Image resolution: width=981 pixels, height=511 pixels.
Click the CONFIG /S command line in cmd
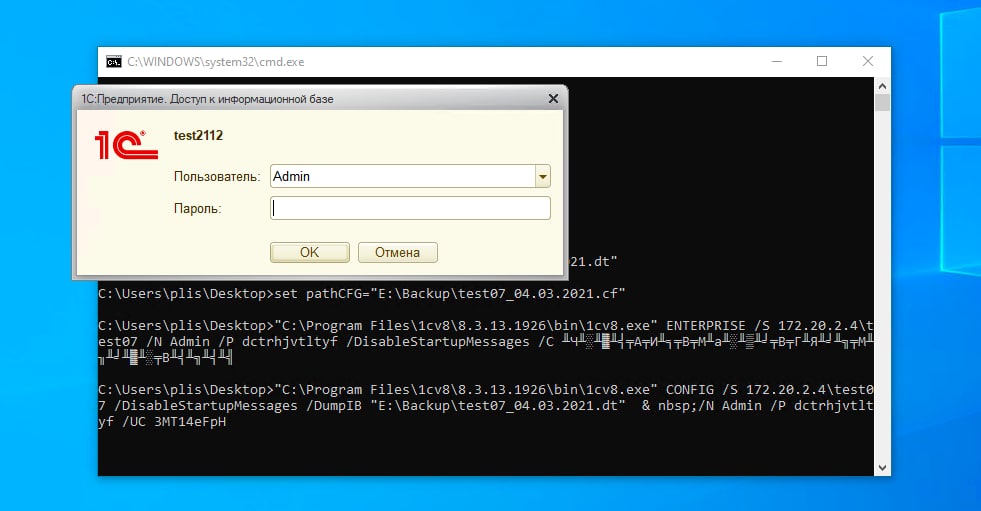[x=485, y=405]
